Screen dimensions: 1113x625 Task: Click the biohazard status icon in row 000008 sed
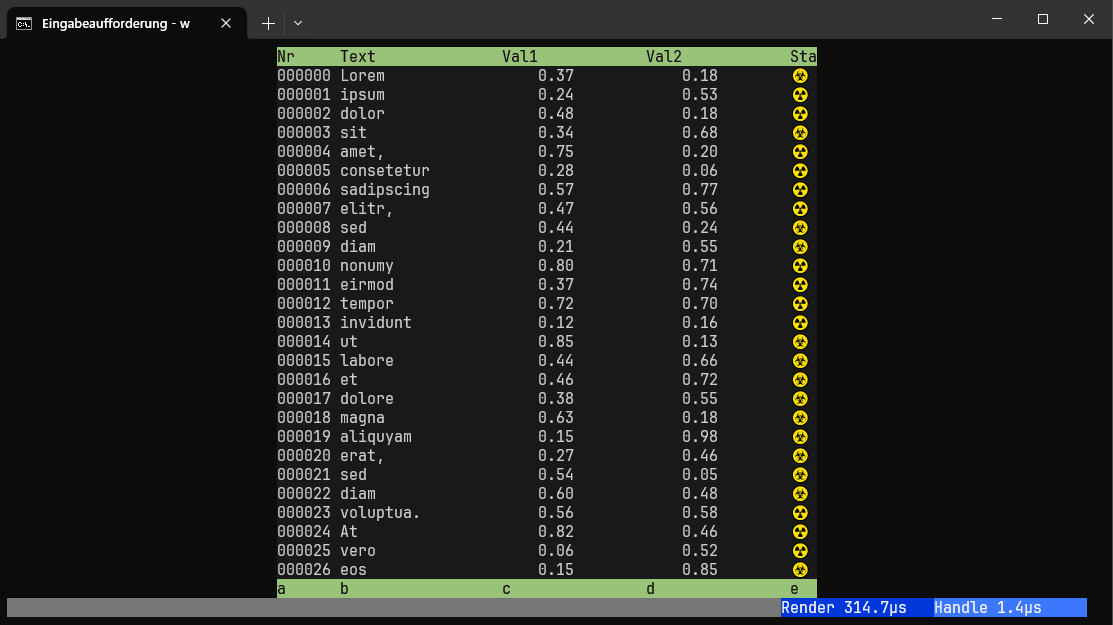(800, 228)
